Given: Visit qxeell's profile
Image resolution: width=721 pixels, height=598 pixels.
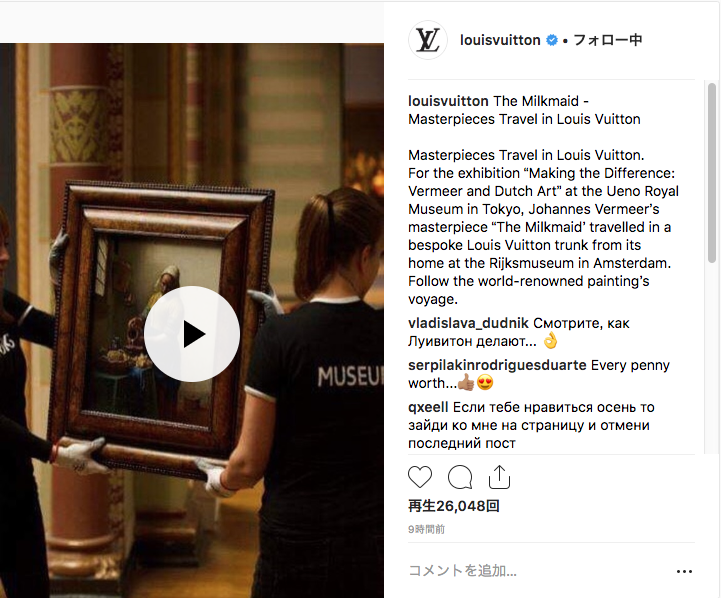Looking at the screenshot, I should tap(428, 407).
